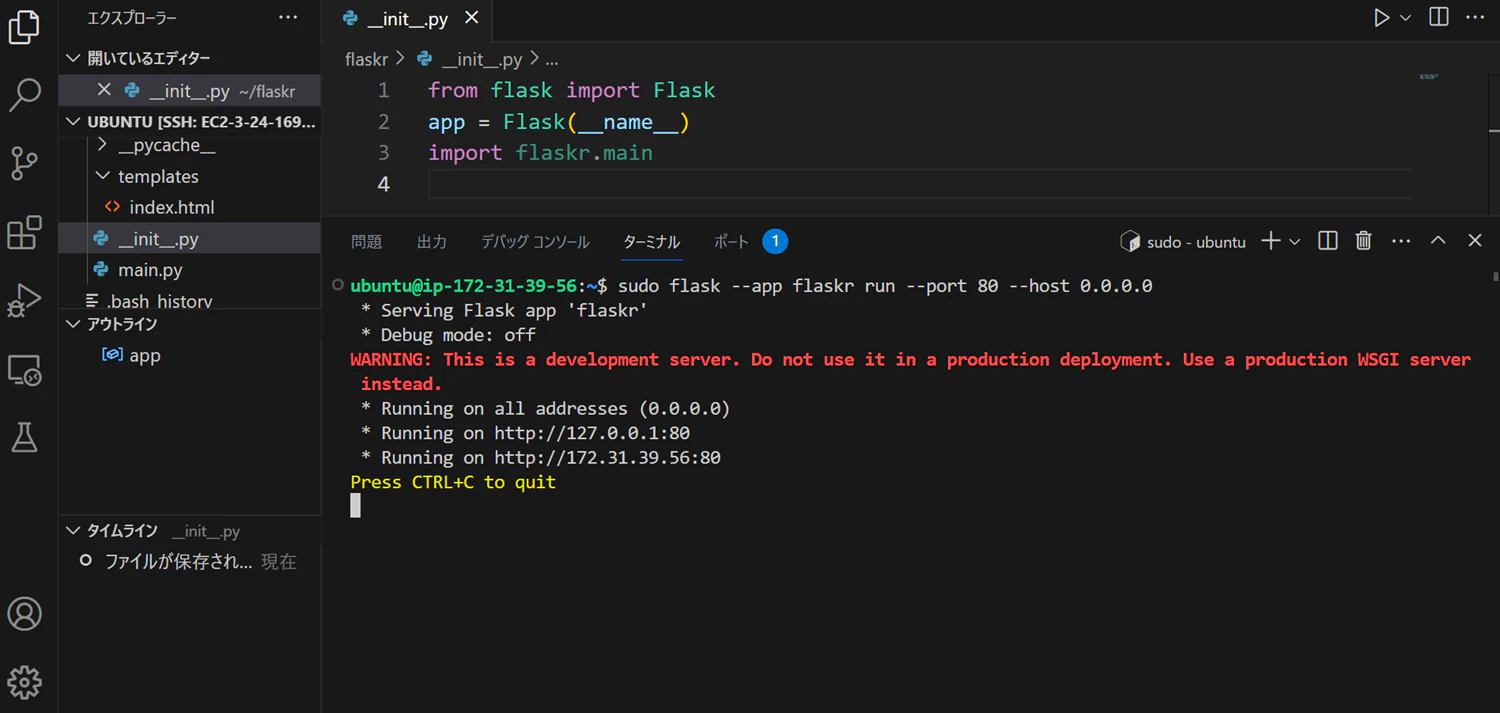Open the new terminal launch profile dropdown
This screenshot has width=1500, height=713.
point(1295,241)
